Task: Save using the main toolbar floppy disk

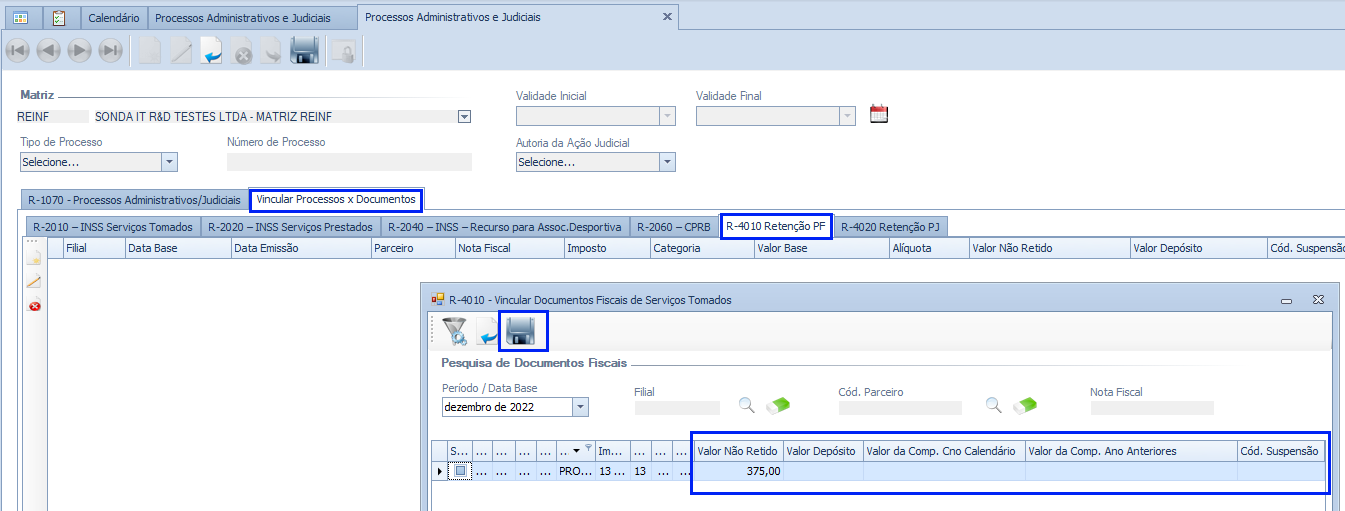Action: [304, 51]
